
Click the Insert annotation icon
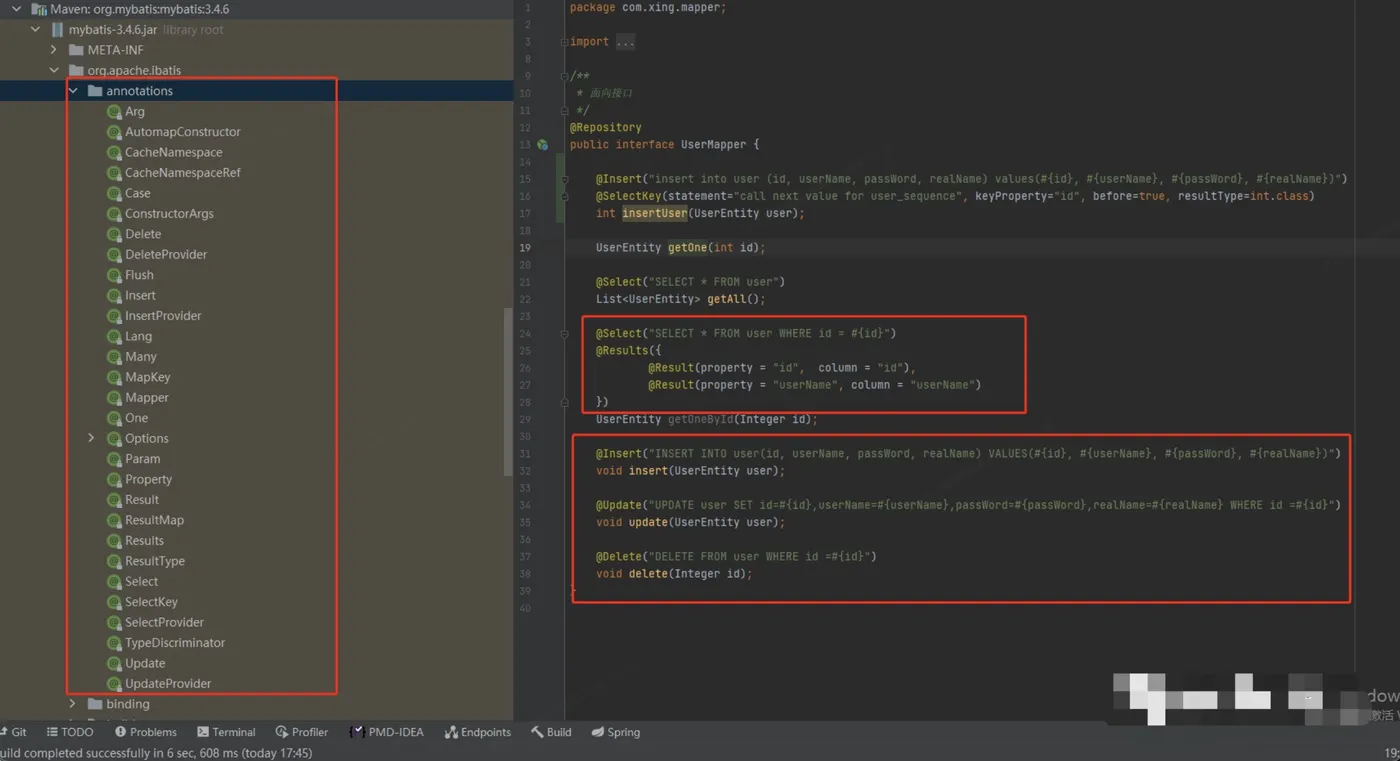tap(114, 296)
